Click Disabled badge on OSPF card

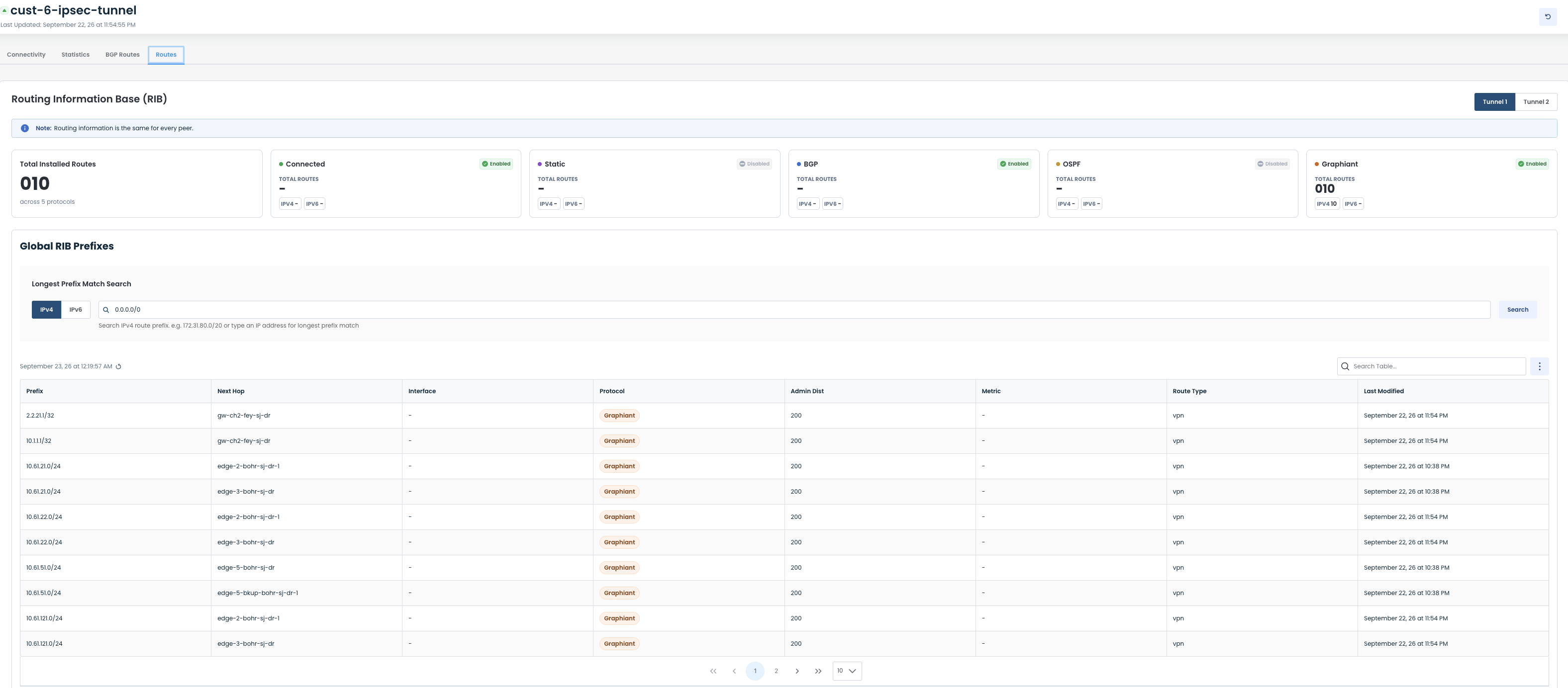[x=1272, y=164]
